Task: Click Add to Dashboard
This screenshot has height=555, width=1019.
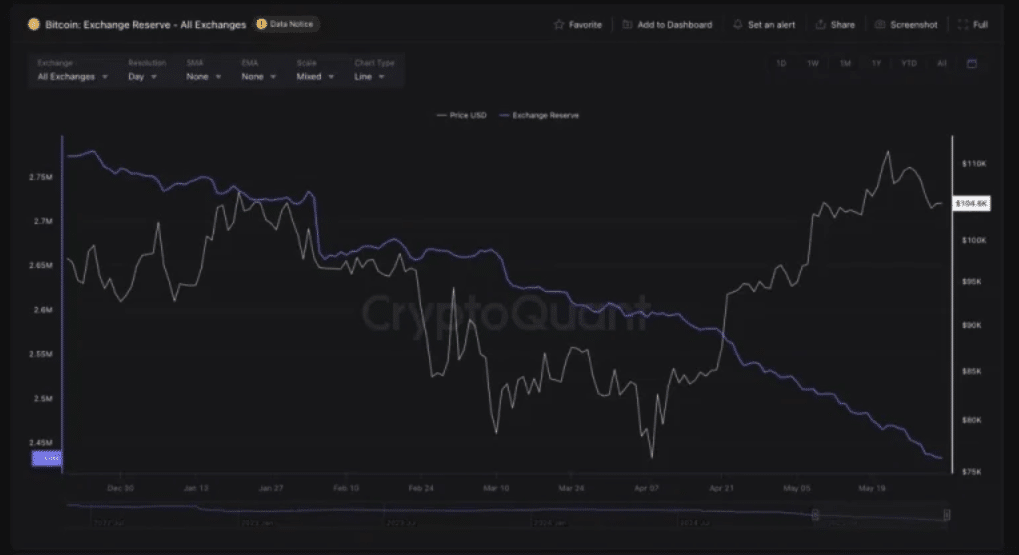Action: (x=667, y=25)
